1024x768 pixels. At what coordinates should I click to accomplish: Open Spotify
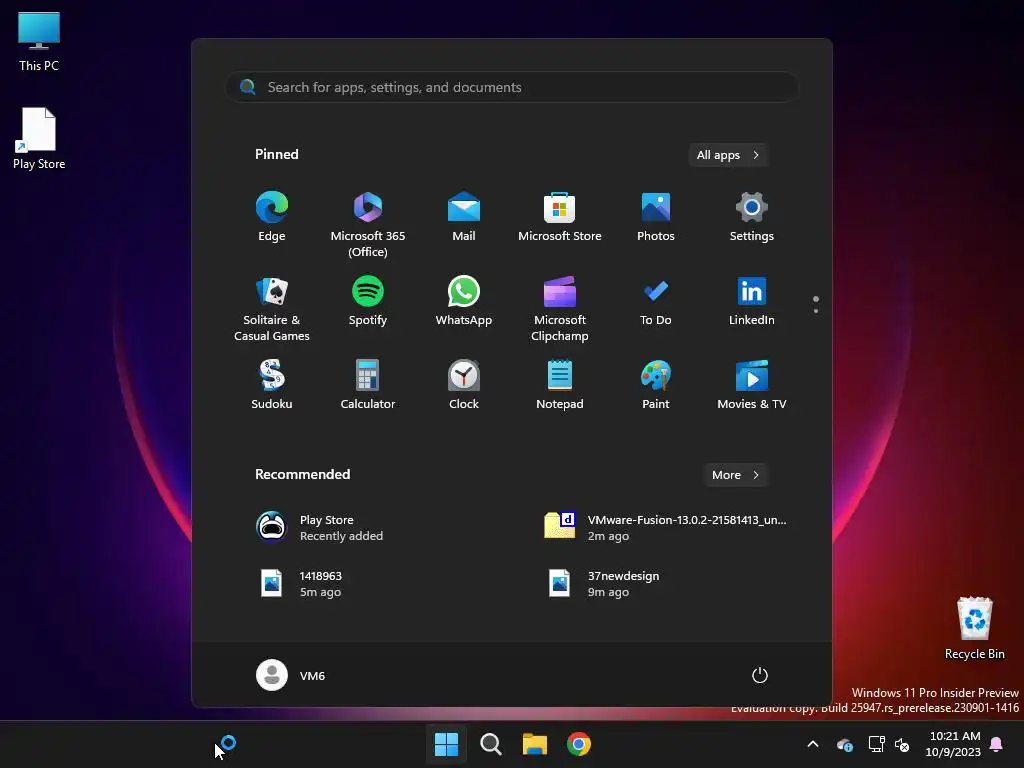pos(368,301)
